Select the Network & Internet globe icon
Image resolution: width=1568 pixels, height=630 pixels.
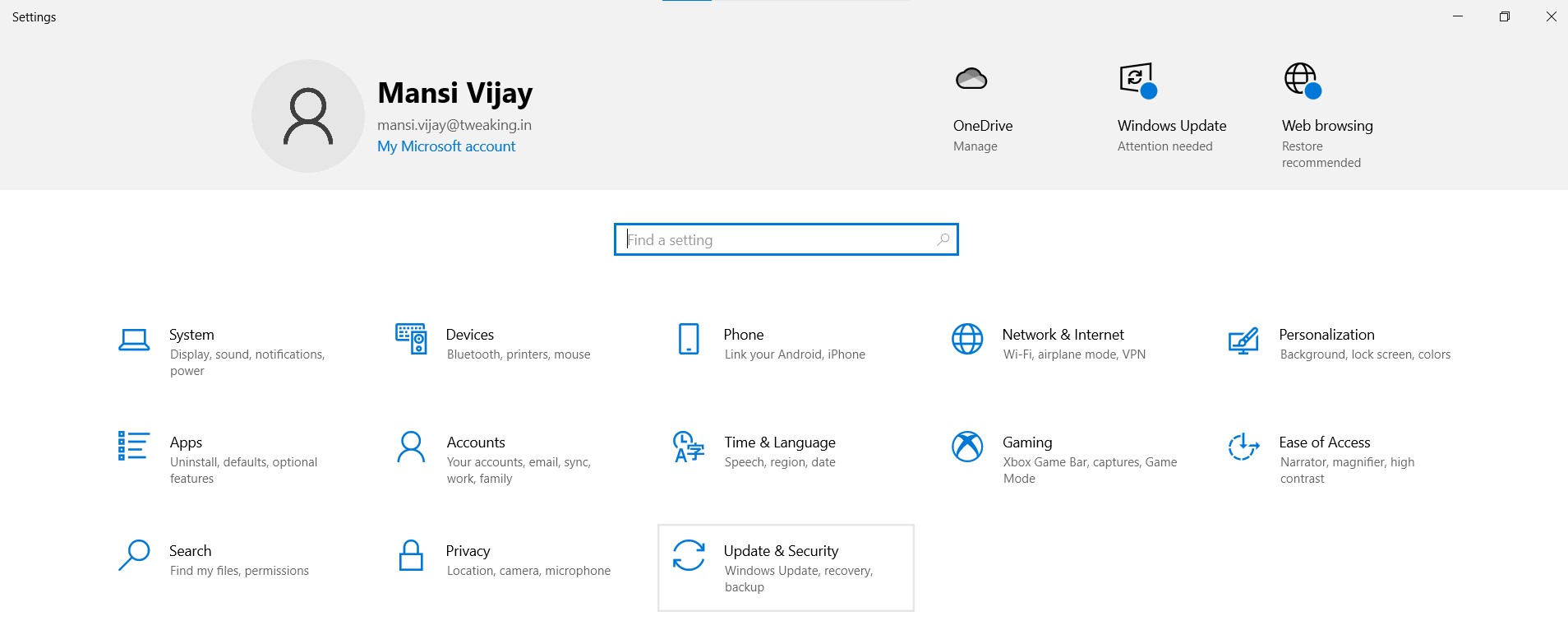[x=967, y=339]
